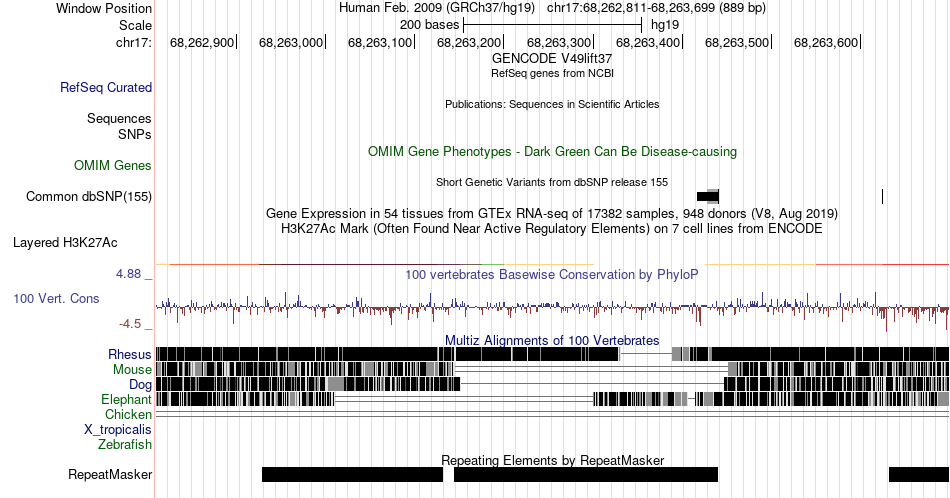Click the H3K27Ac Mark ENCODE track title
The height and width of the screenshot is (498, 950).
coord(552,228)
